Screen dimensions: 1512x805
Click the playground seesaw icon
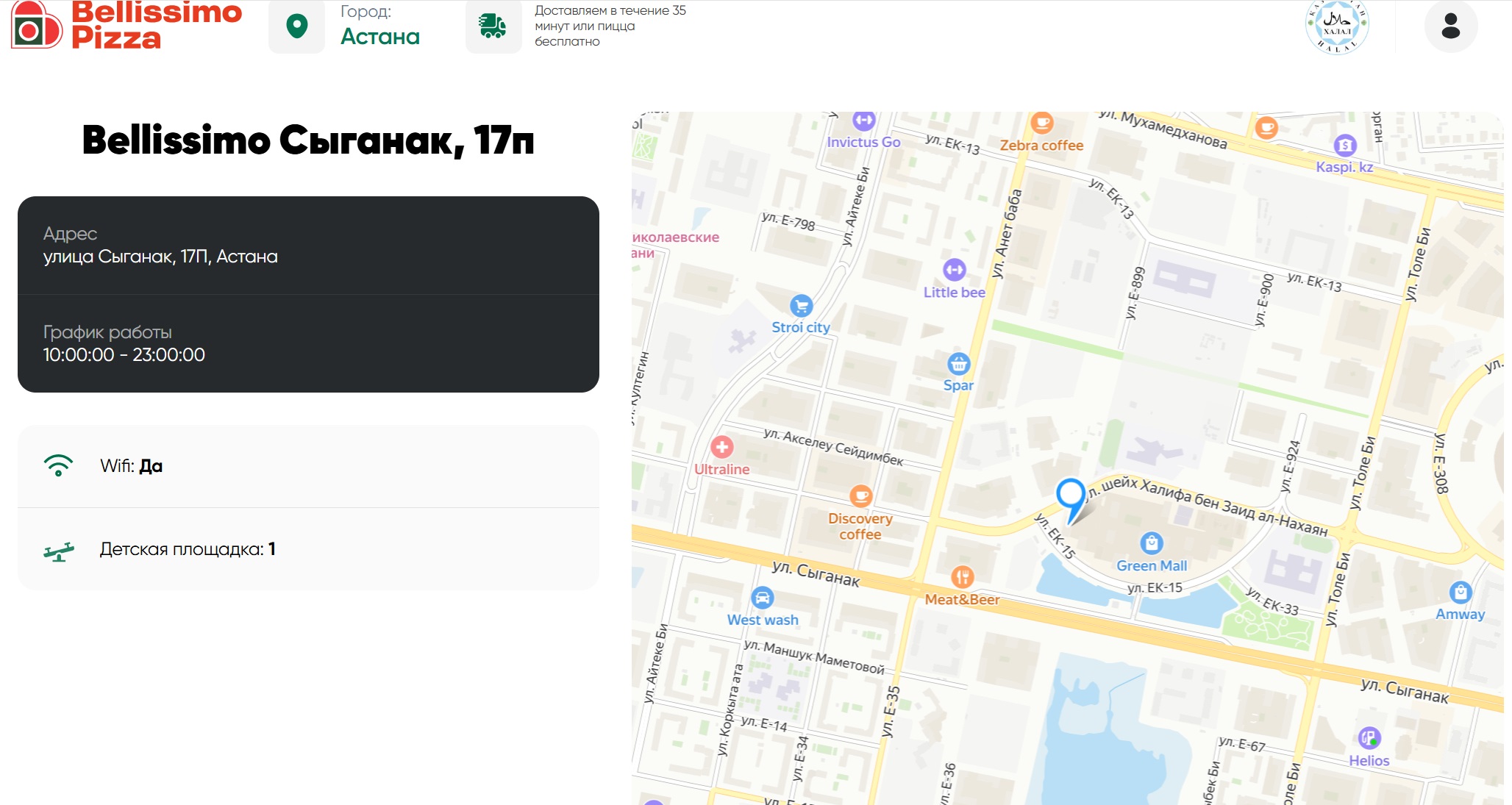coord(59,551)
